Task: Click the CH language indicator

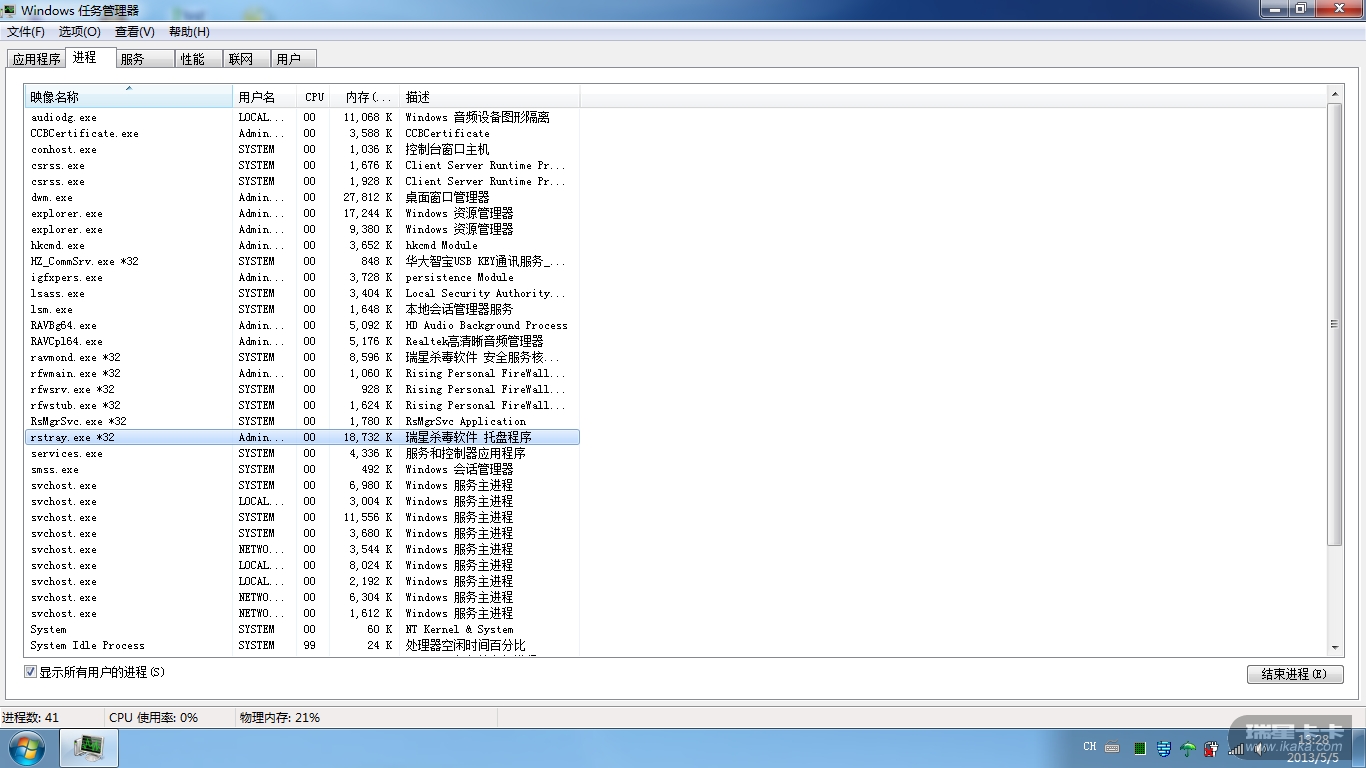Action: 1090,747
